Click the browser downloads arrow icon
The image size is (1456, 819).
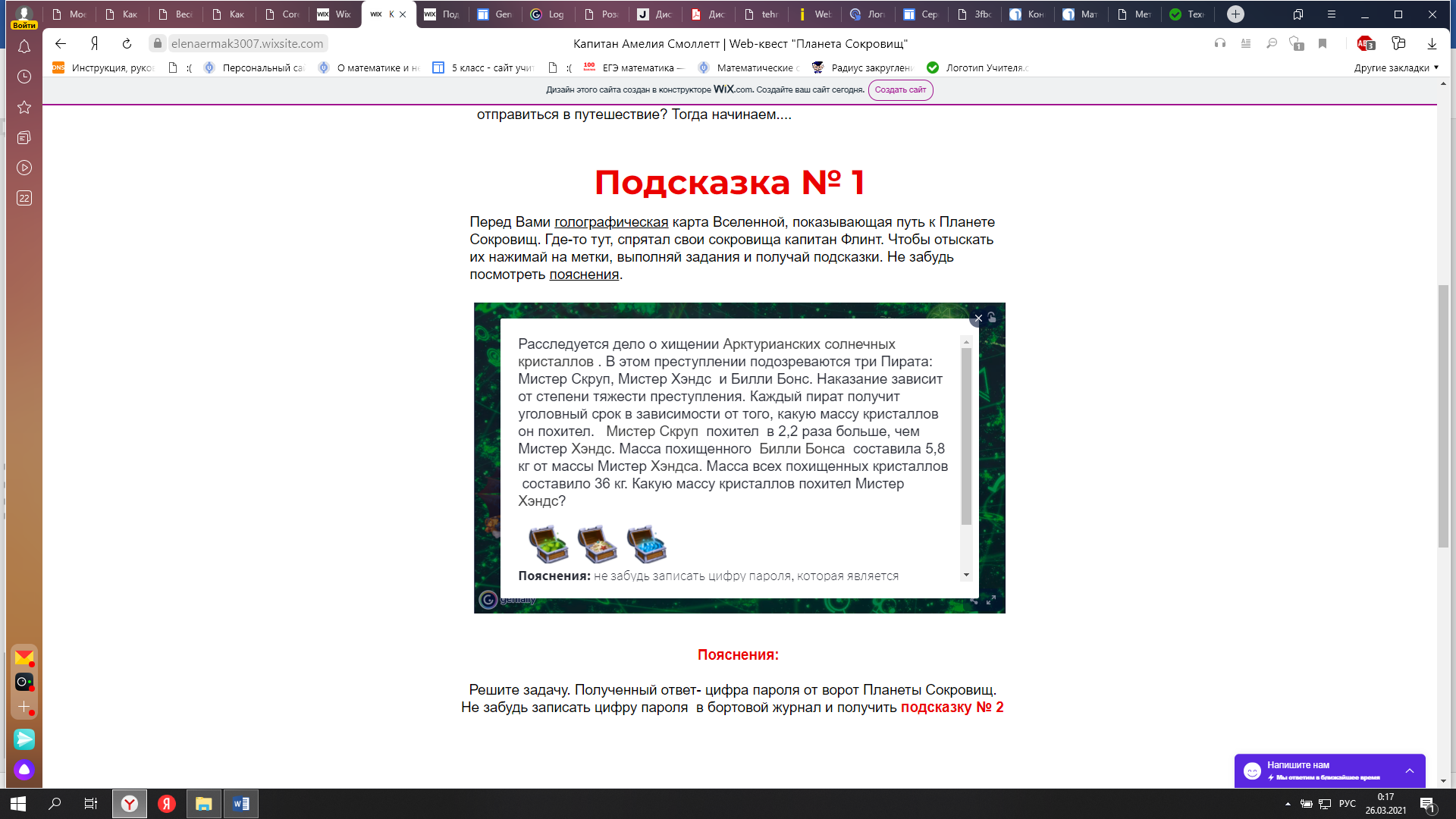[1432, 44]
